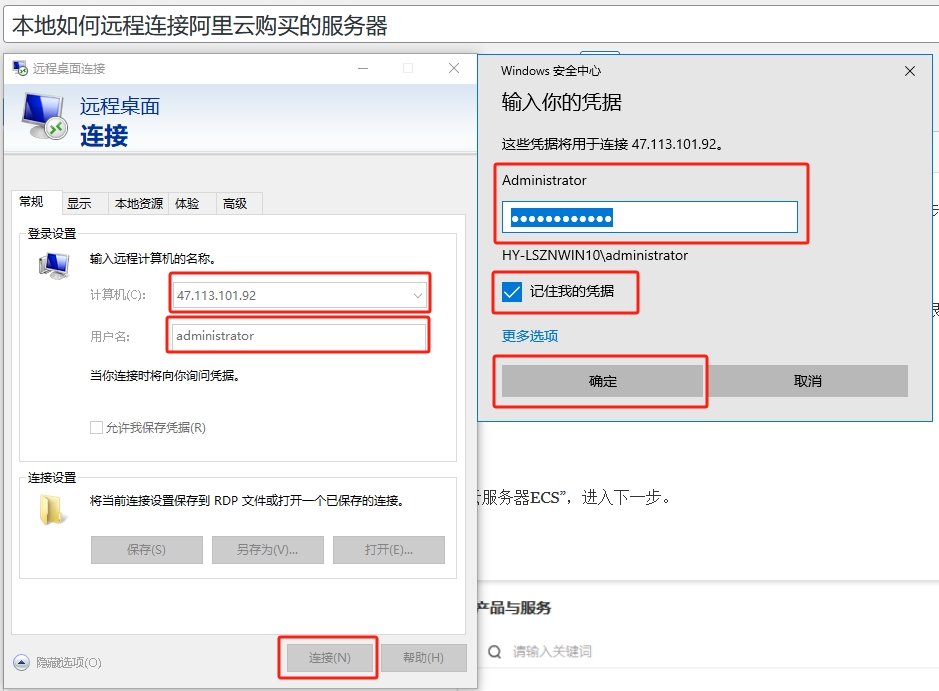939x691 pixels.
Task: Click the 用户名 administrator field
Action: tap(299, 336)
